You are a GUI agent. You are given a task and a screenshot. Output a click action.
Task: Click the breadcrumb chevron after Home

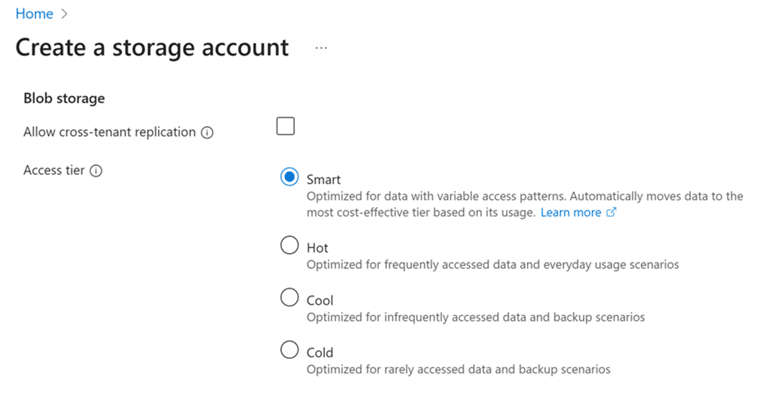point(64,15)
